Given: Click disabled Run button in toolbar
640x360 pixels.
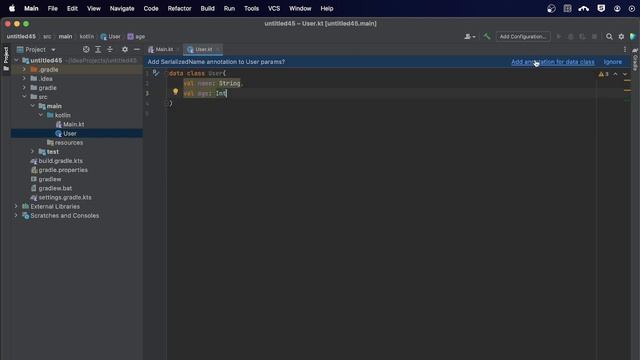Looking at the screenshot, I should pos(559,37).
